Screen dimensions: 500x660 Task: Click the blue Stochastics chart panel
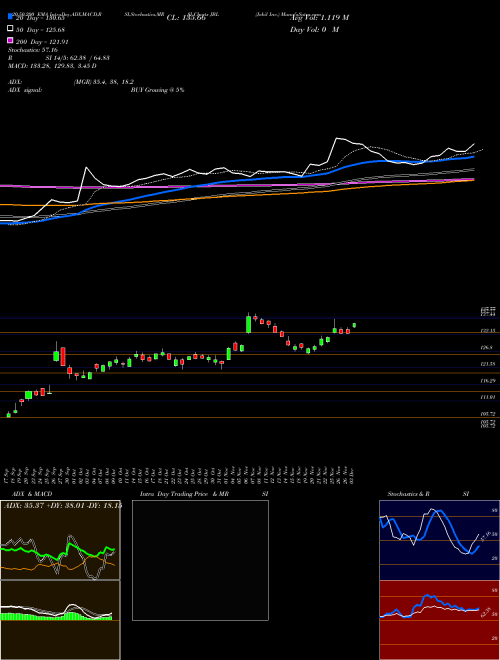[x=439, y=540]
